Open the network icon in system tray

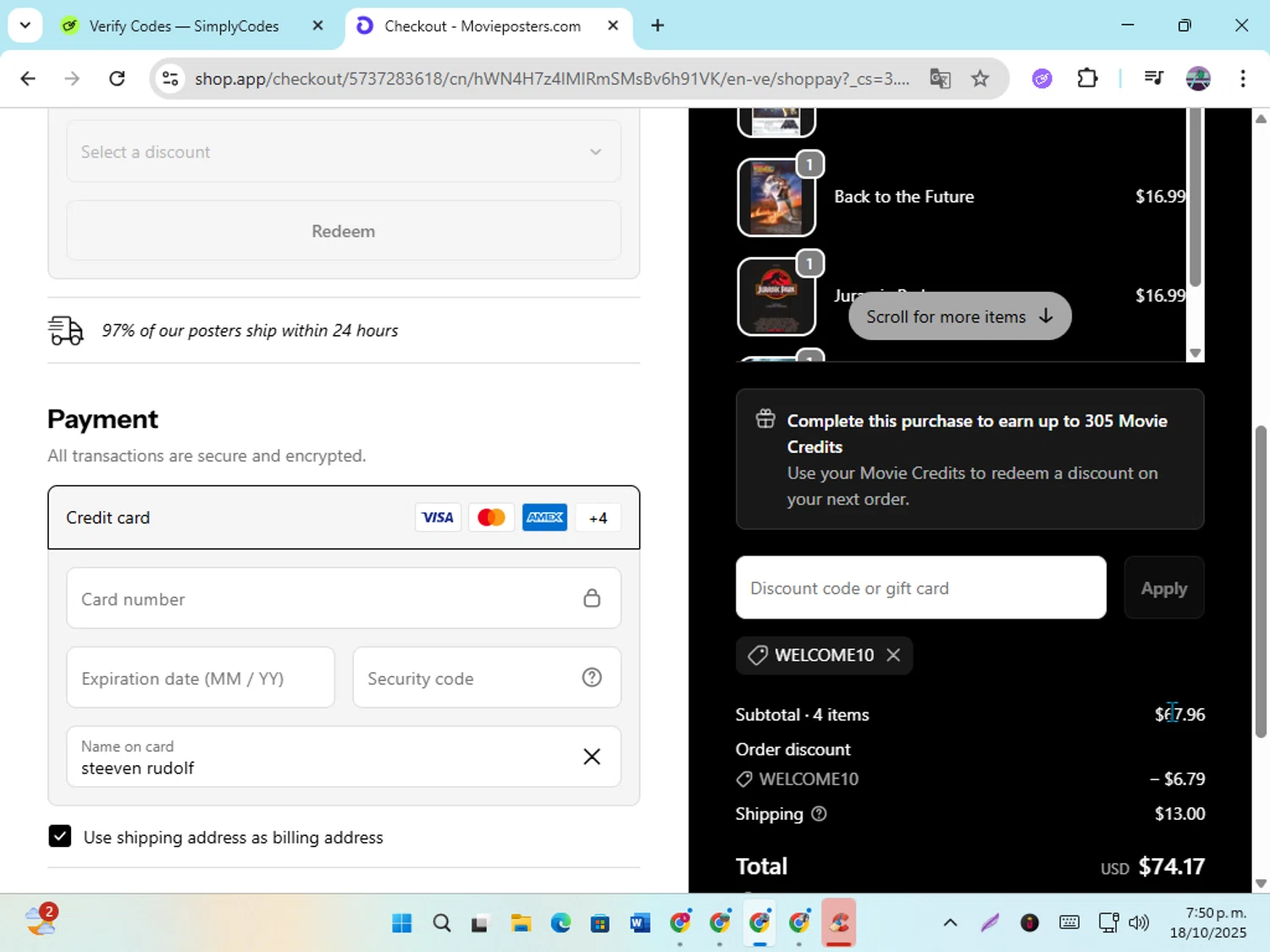point(1107,922)
